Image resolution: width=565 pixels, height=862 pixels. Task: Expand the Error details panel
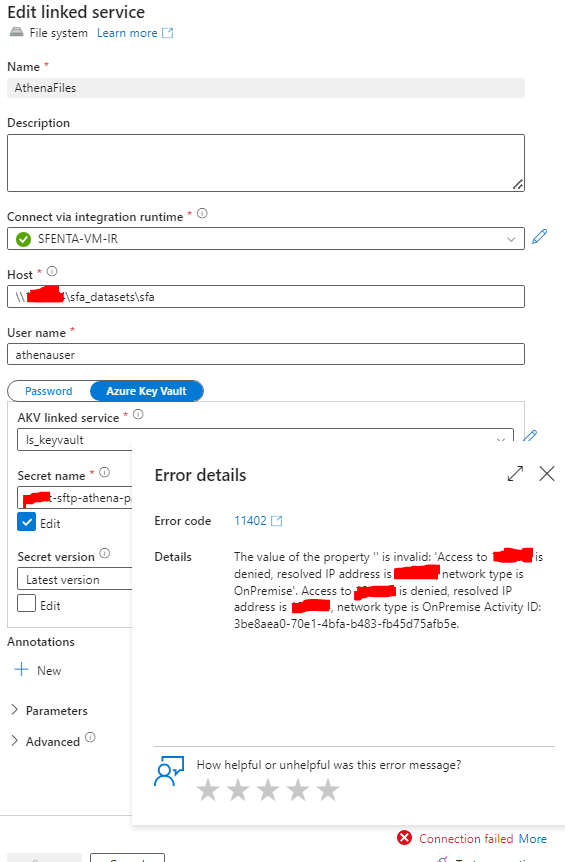coord(515,473)
